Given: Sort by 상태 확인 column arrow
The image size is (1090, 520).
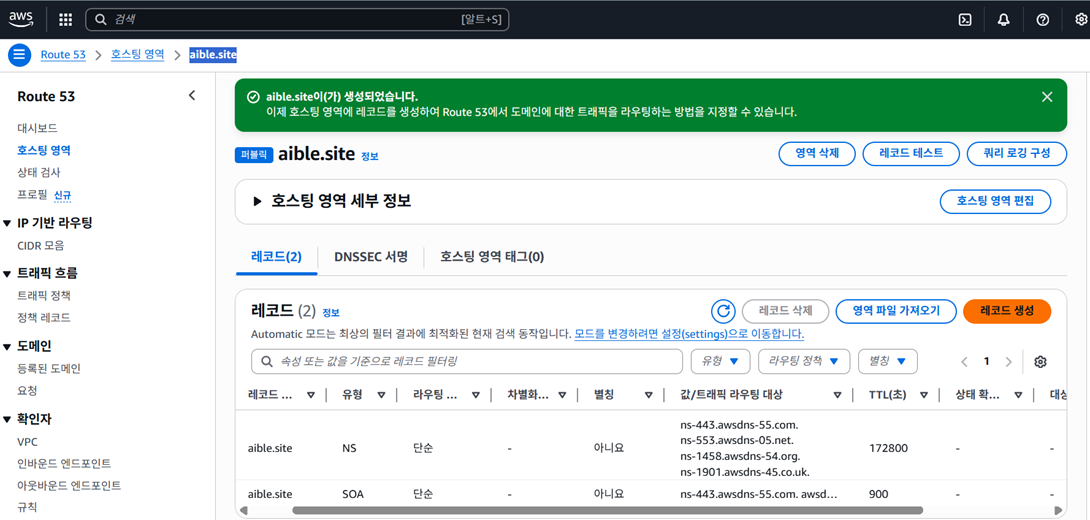Looking at the screenshot, I should (1018, 395).
